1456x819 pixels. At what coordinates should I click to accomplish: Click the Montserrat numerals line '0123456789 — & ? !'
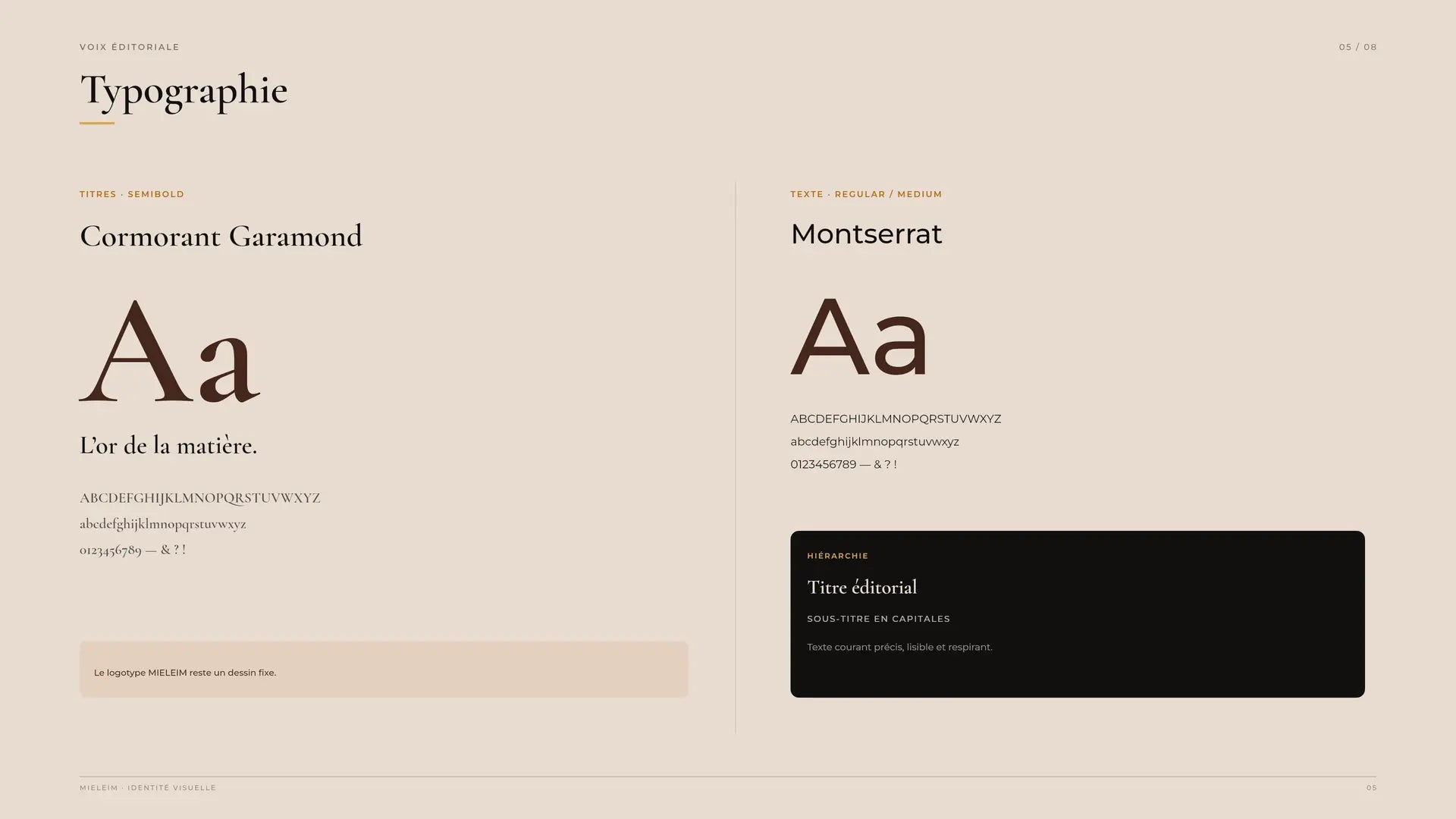click(843, 464)
